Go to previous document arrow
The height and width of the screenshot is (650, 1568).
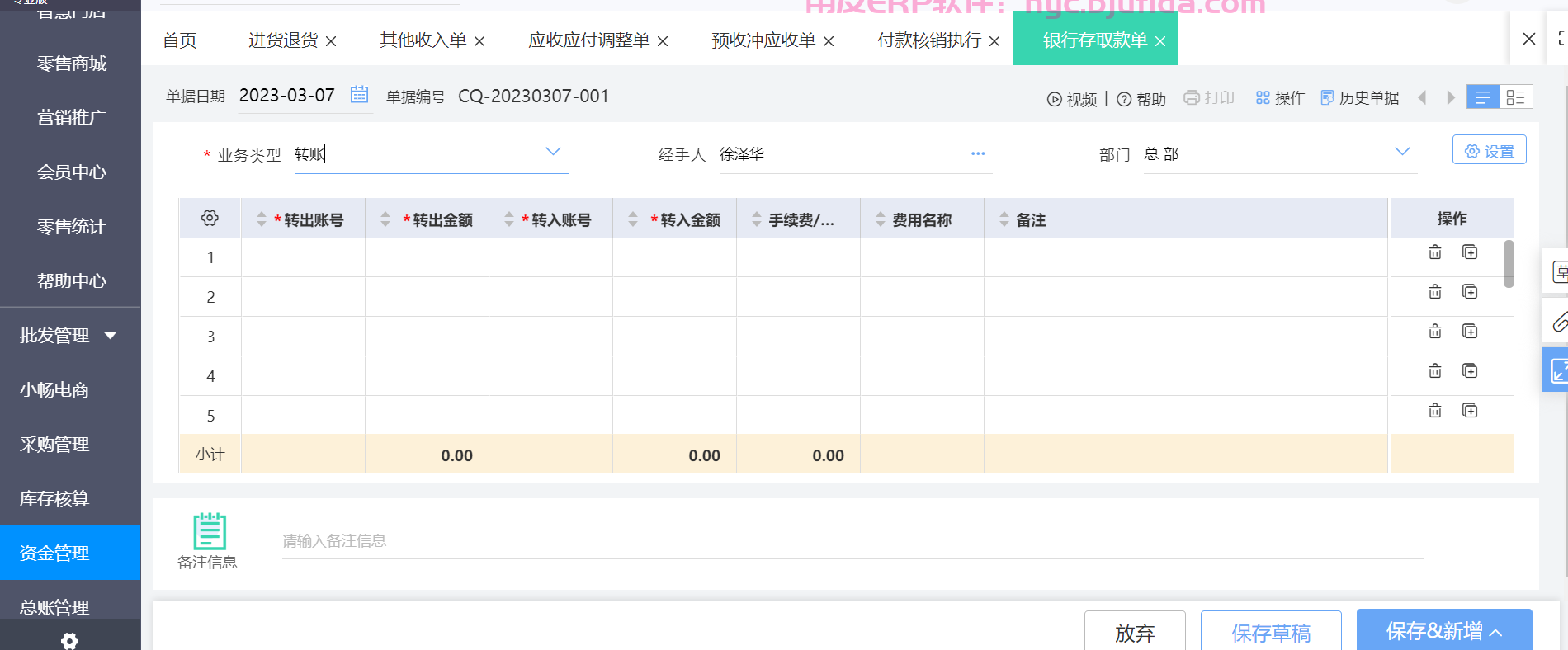coord(1422,97)
